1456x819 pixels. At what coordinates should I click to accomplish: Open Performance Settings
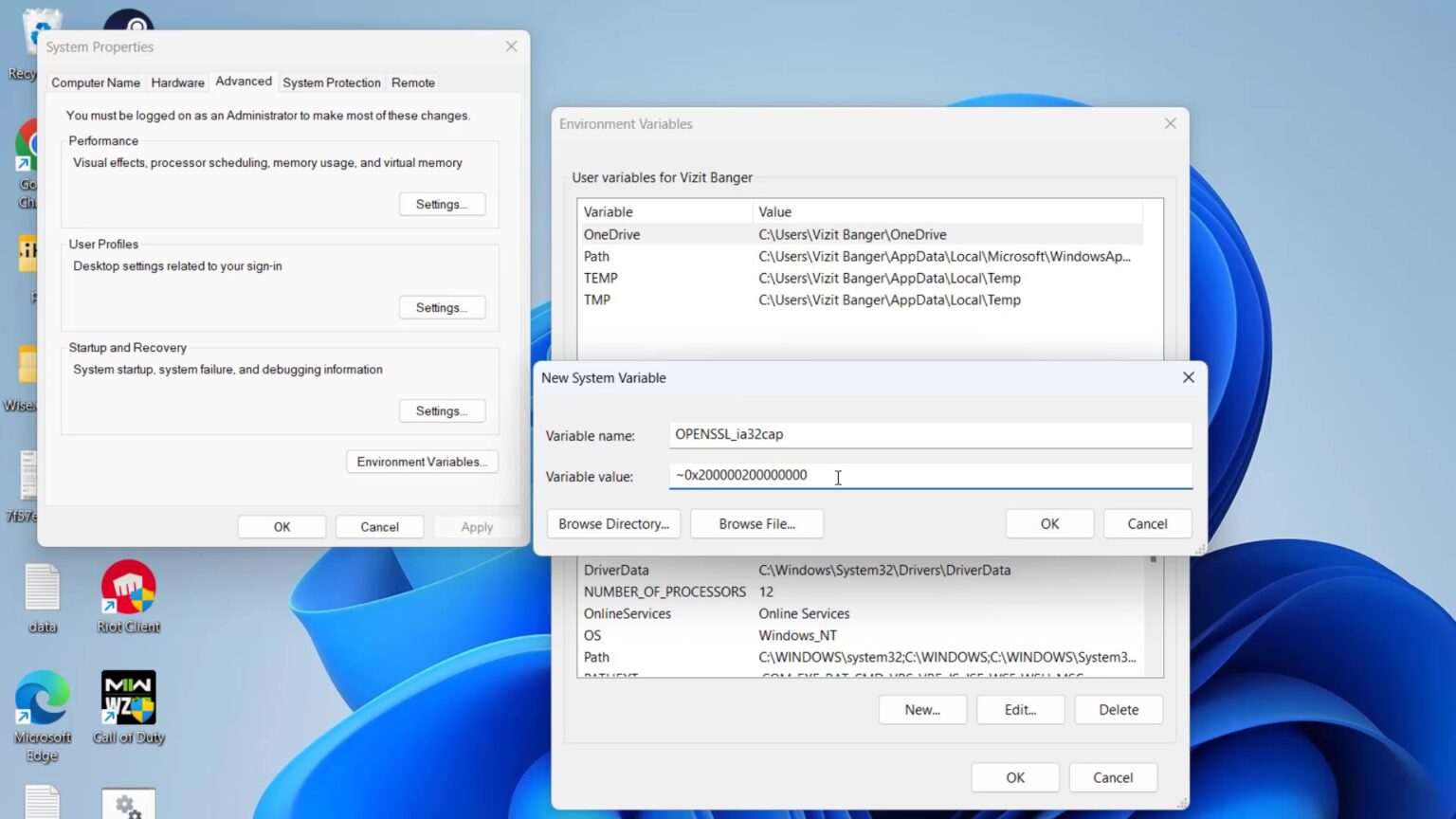pos(442,205)
